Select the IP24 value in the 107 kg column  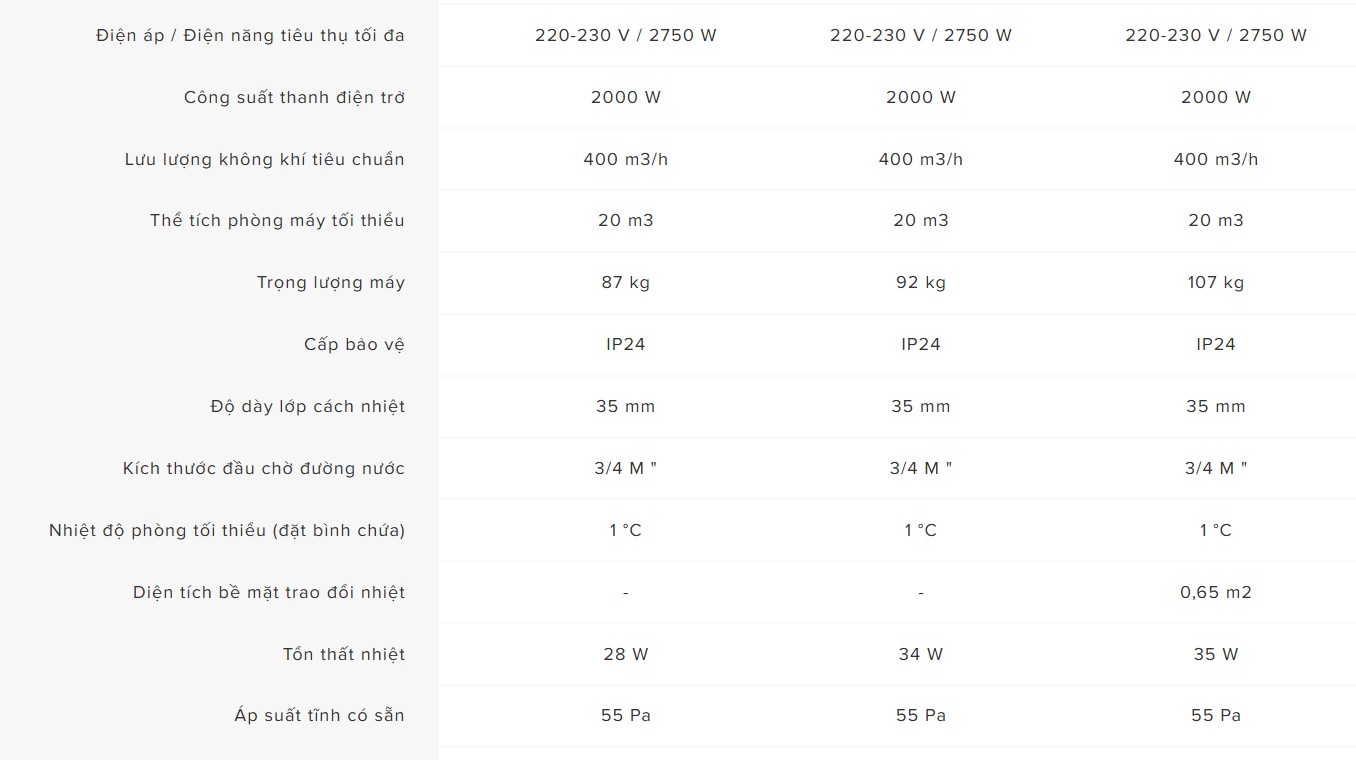[x=1215, y=344]
